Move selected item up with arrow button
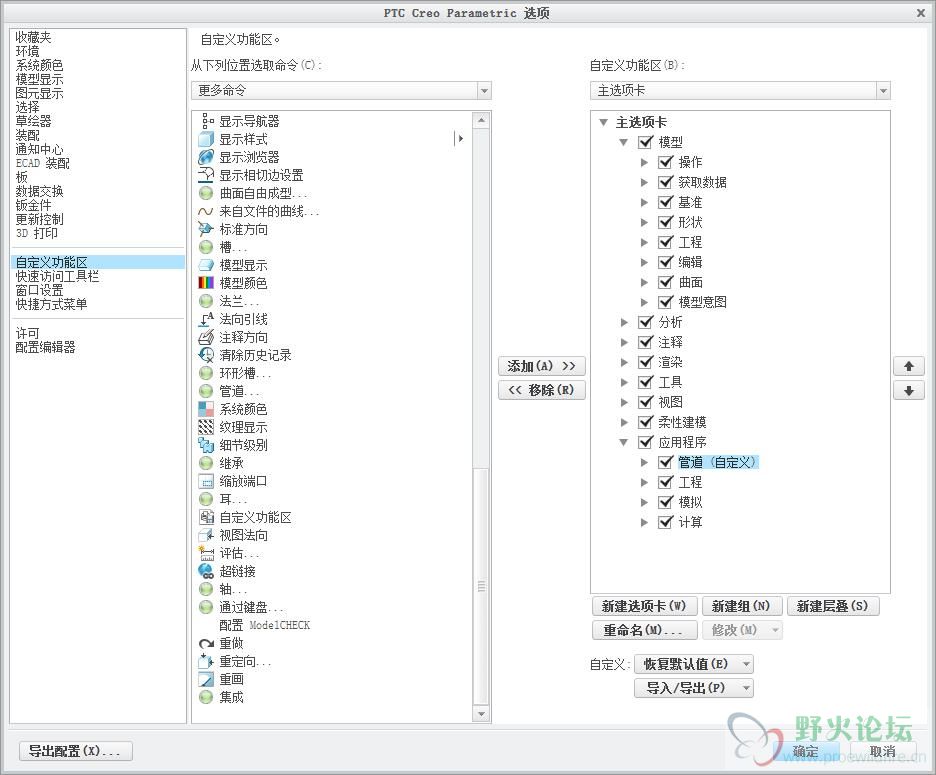 coord(909,366)
